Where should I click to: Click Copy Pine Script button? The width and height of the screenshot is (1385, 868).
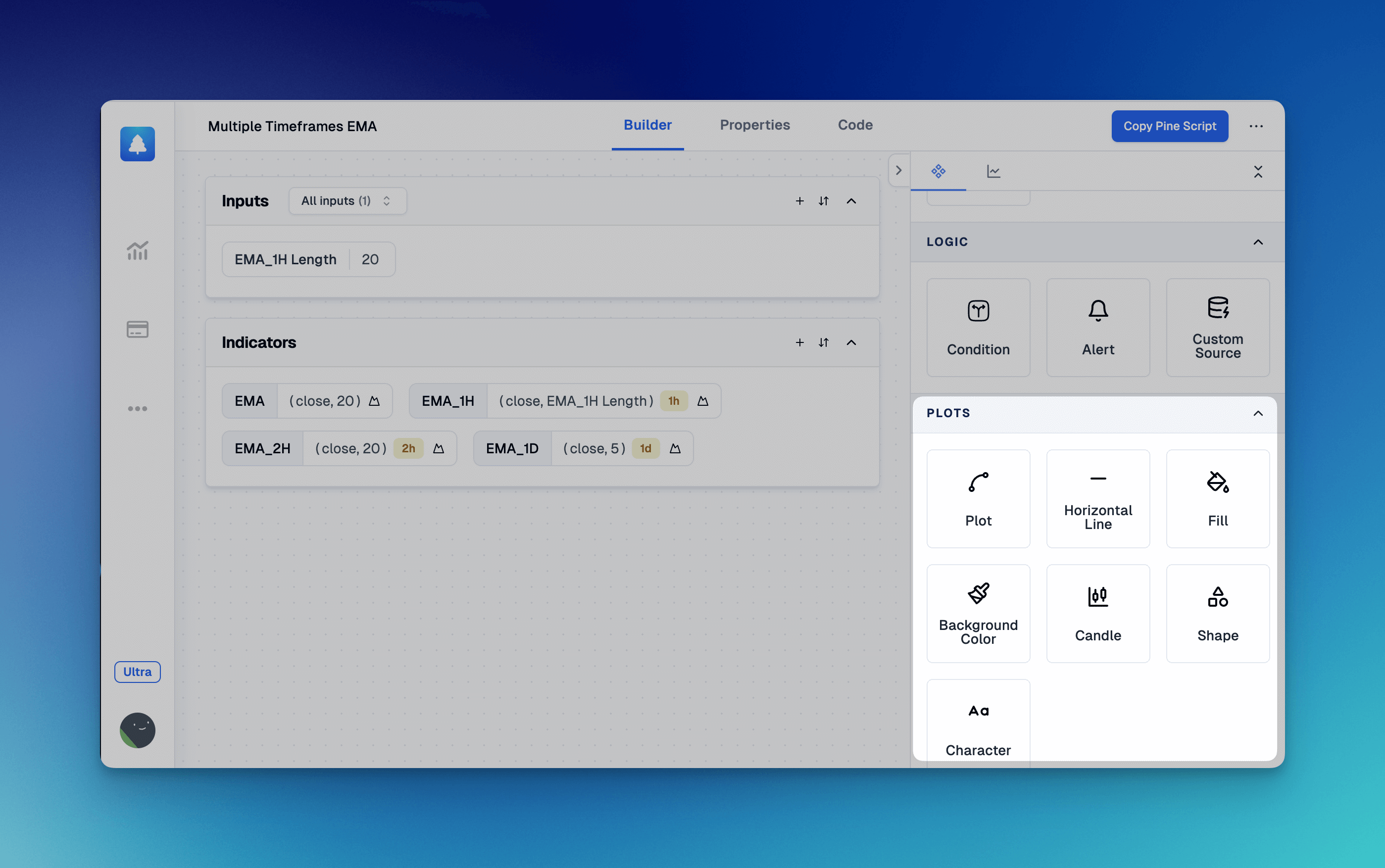1169,126
